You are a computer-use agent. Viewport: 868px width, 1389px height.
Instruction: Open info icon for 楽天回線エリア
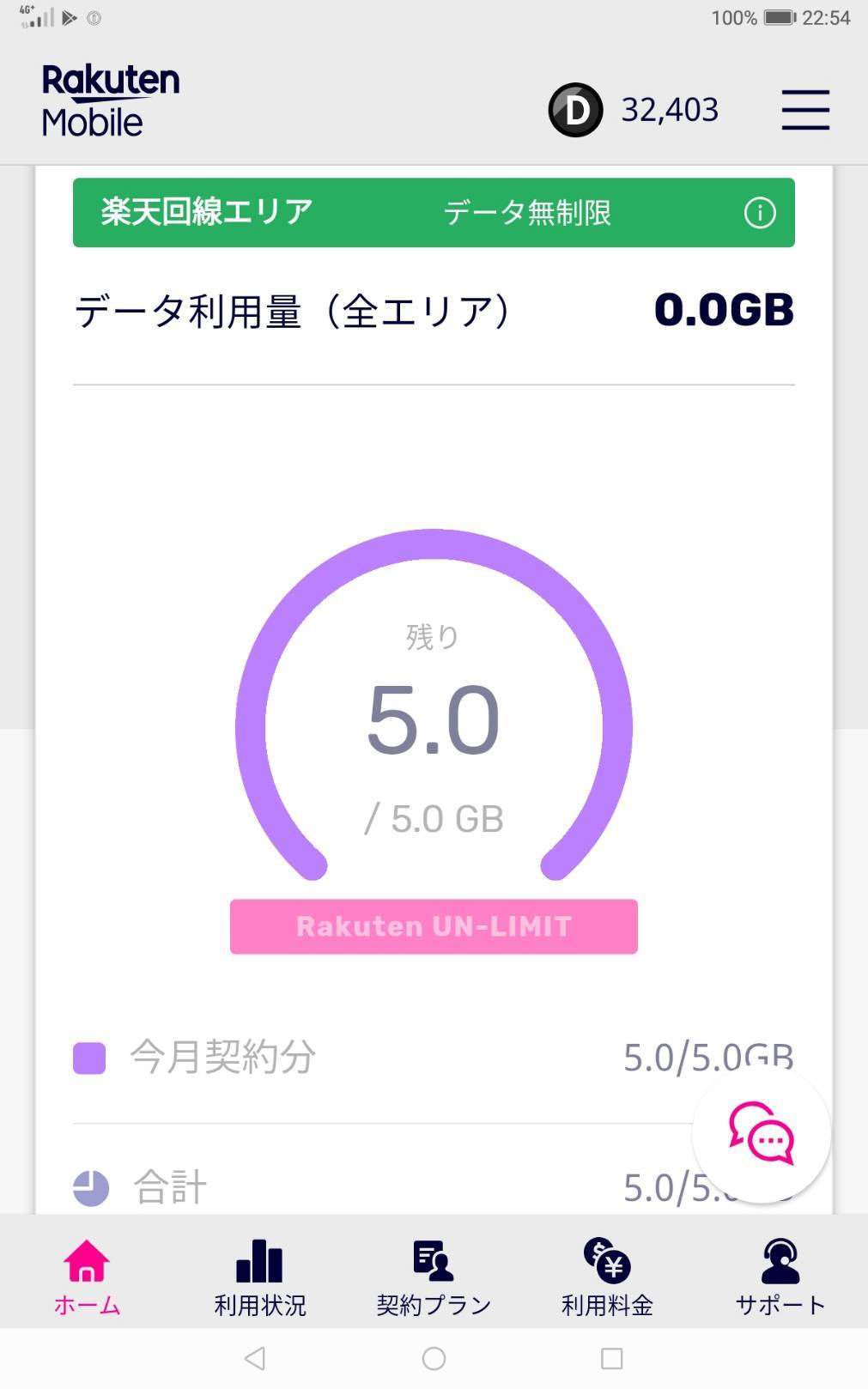759,213
